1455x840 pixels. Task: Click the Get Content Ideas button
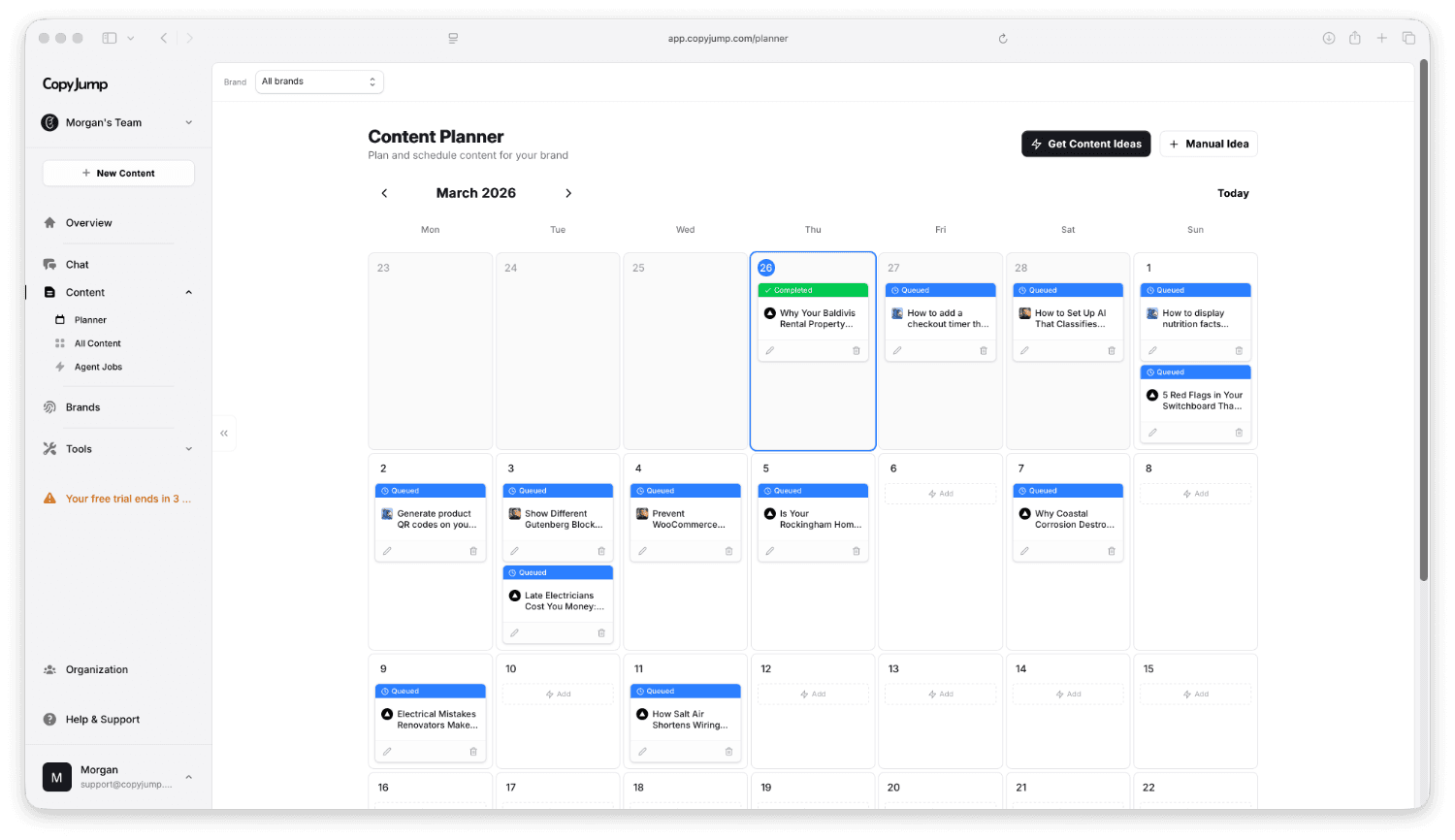[x=1085, y=144]
